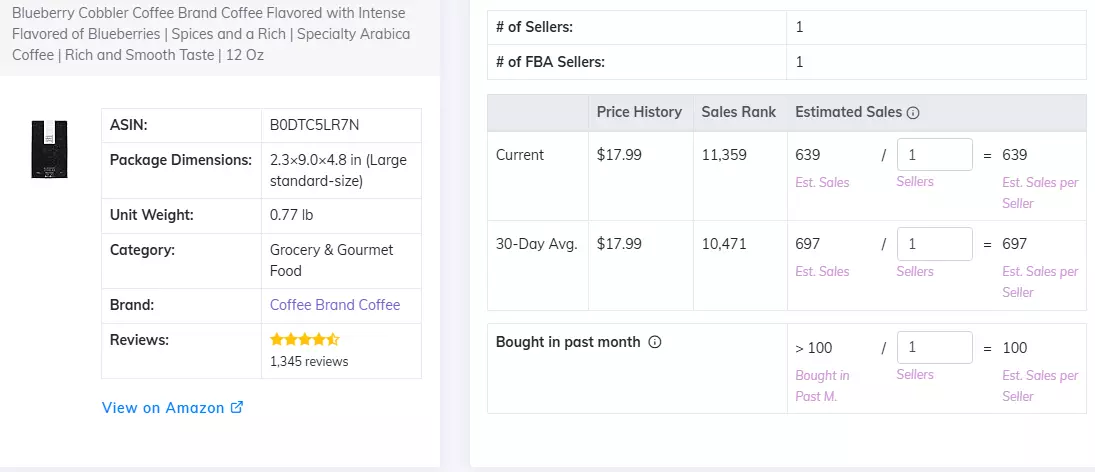
Task: Click the 639 Est. Sales figure in Current row
Action: click(x=808, y=155)
